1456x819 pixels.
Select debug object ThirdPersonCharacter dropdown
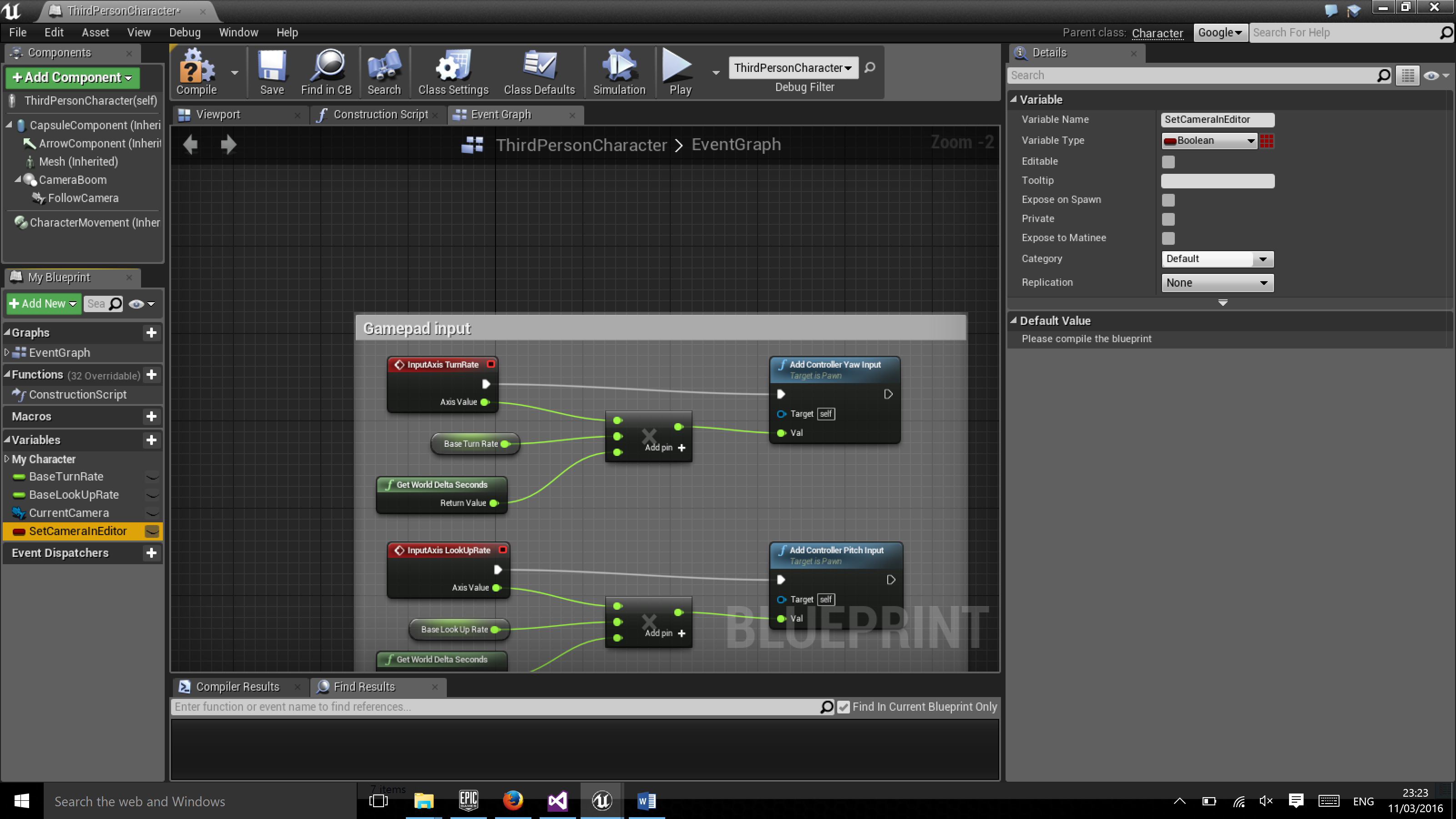tap(793, 68)
